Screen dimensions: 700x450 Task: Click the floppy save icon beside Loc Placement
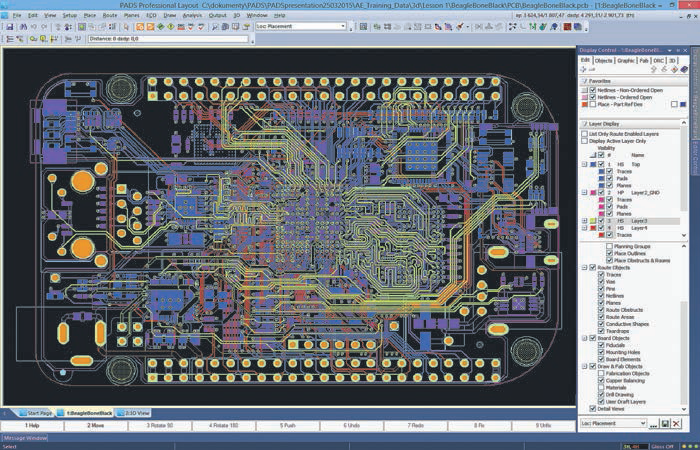[665, 424]
